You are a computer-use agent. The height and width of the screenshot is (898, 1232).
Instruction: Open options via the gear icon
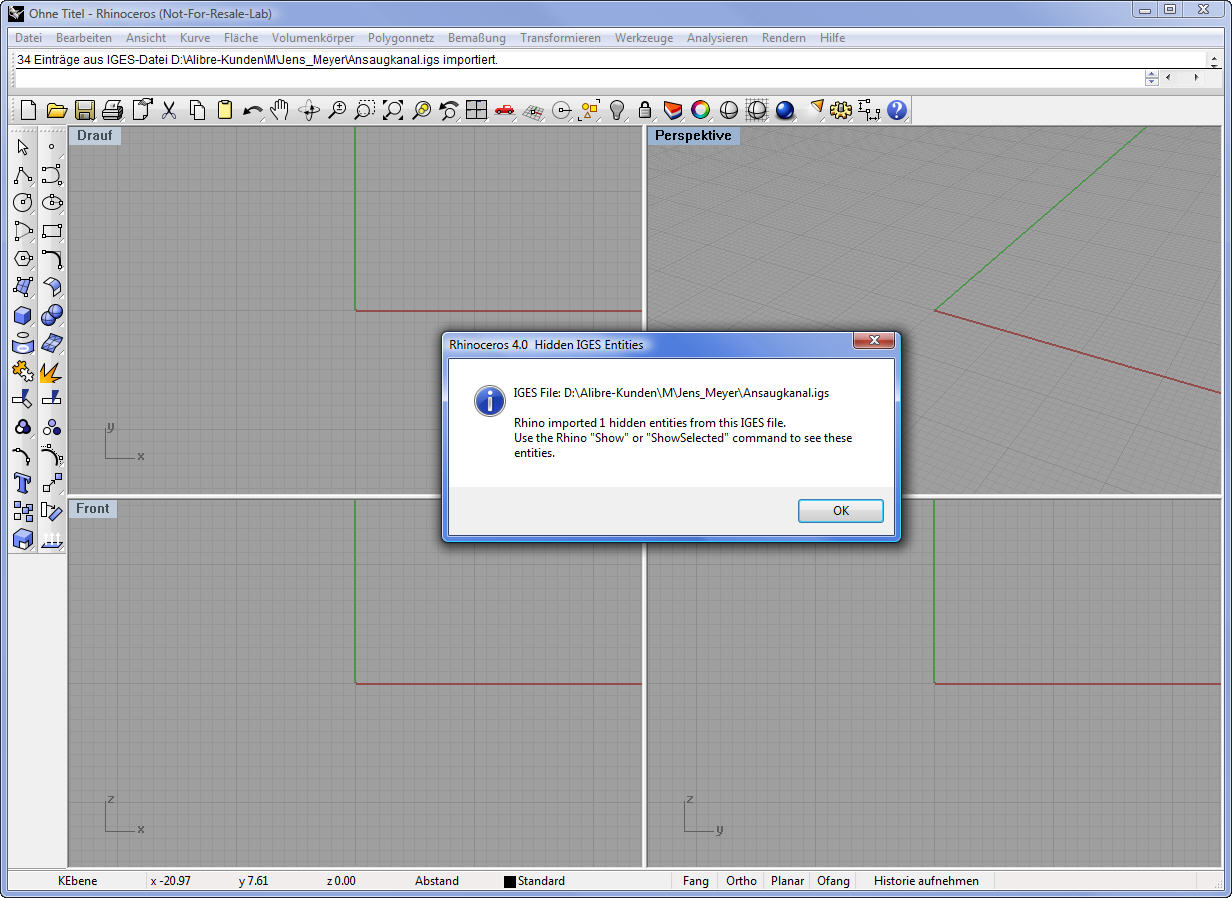840,110
